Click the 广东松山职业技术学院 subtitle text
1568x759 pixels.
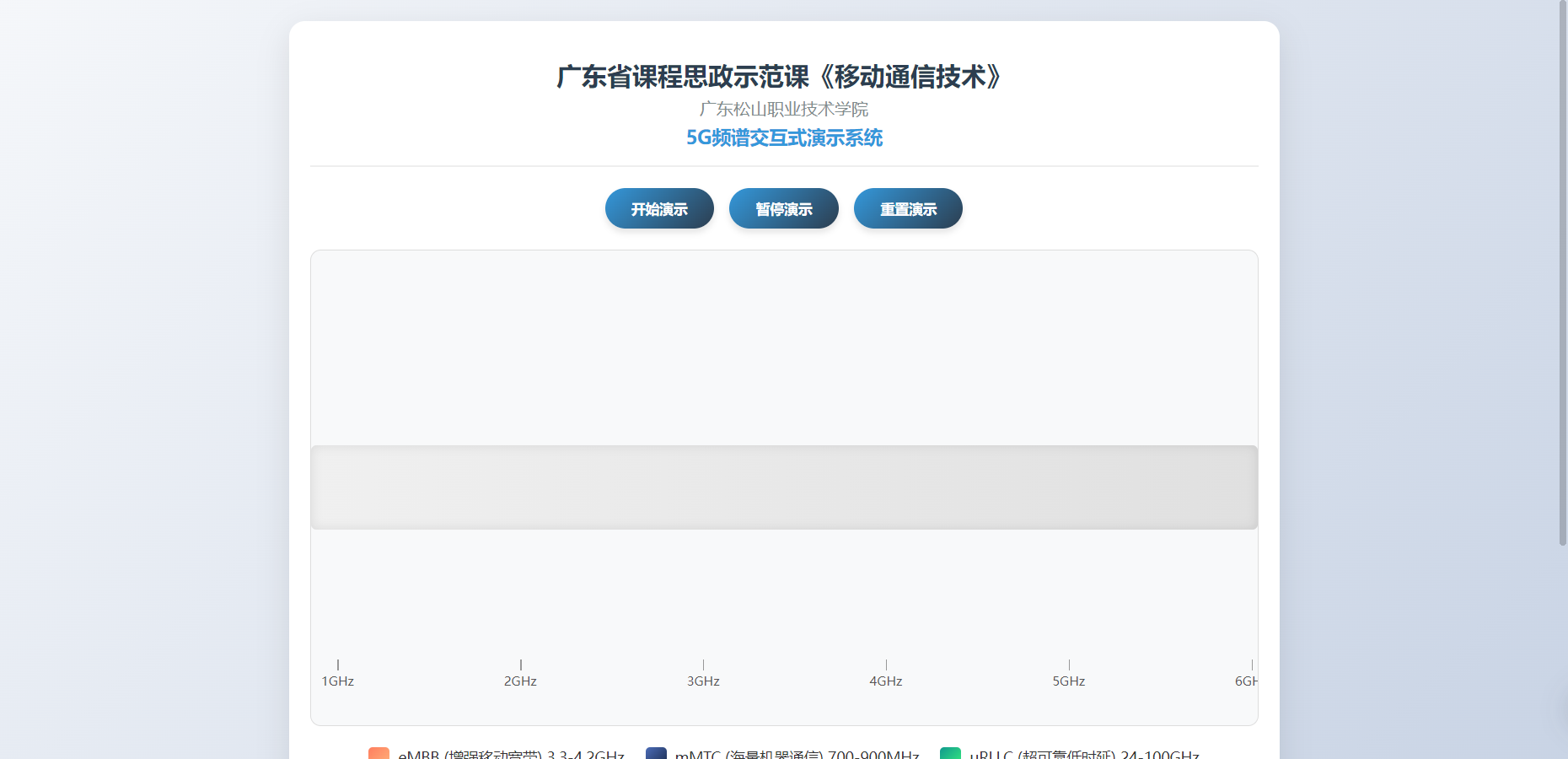click(784, 109)
